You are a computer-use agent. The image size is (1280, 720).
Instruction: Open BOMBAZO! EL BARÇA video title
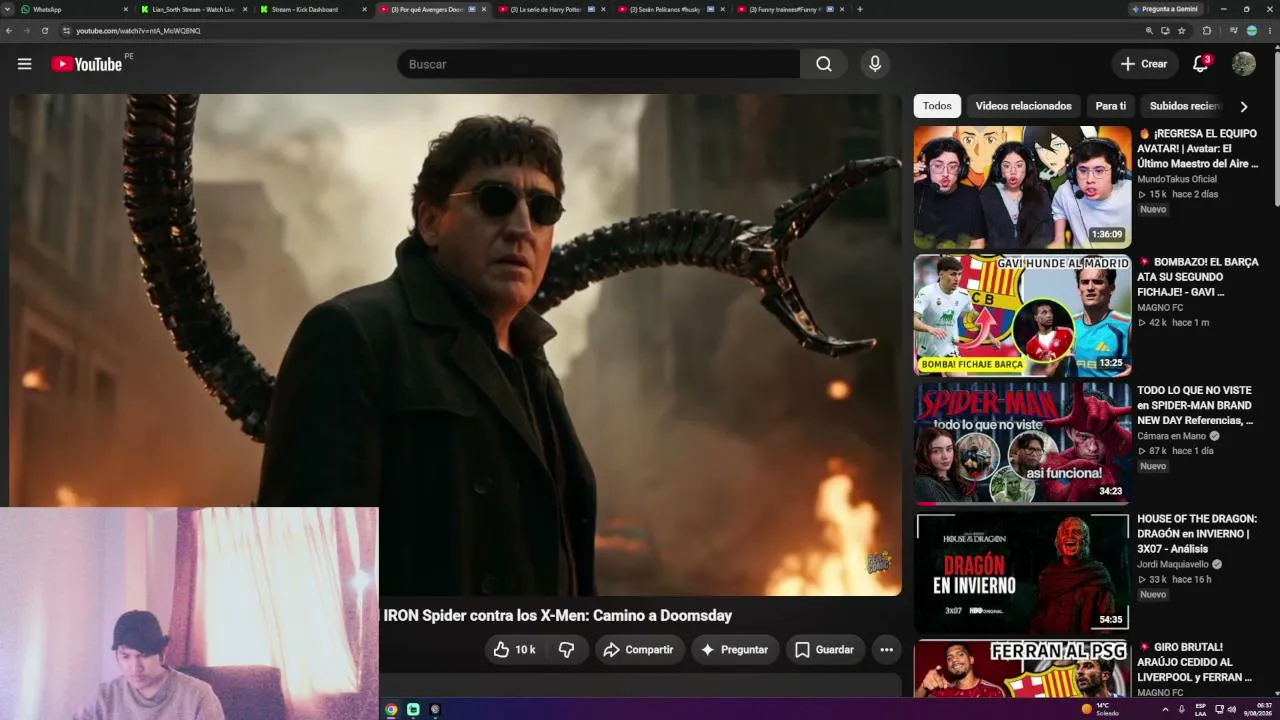[1198, 277]
